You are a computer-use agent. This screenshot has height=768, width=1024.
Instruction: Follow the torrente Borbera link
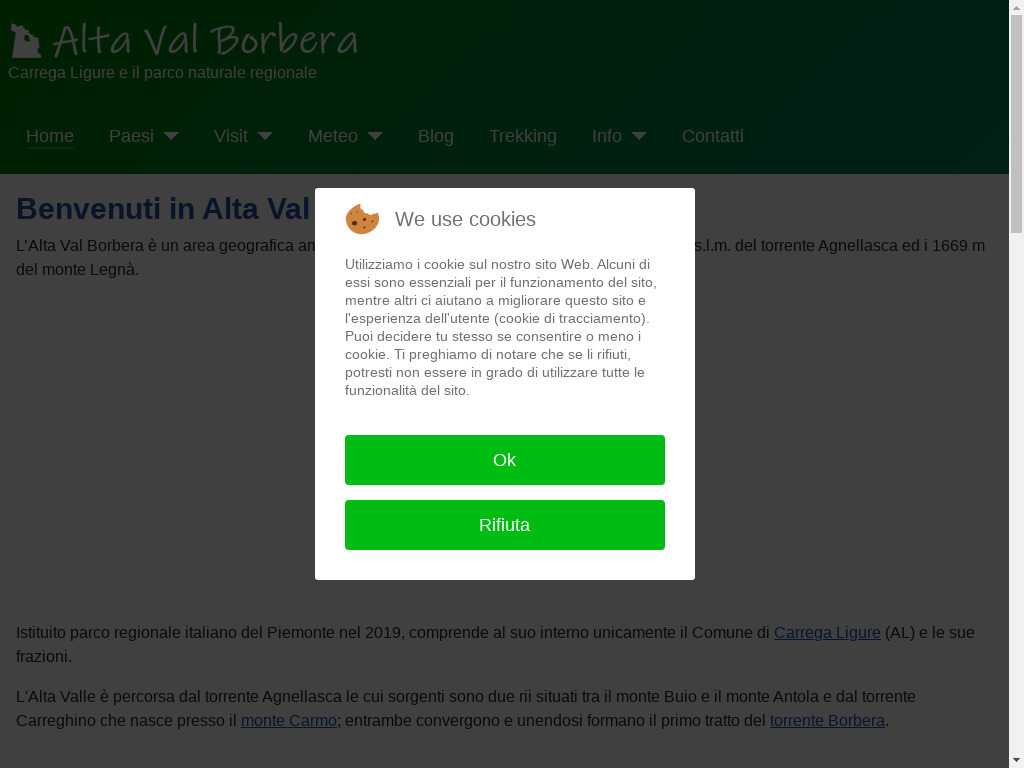tap(827, 720)
